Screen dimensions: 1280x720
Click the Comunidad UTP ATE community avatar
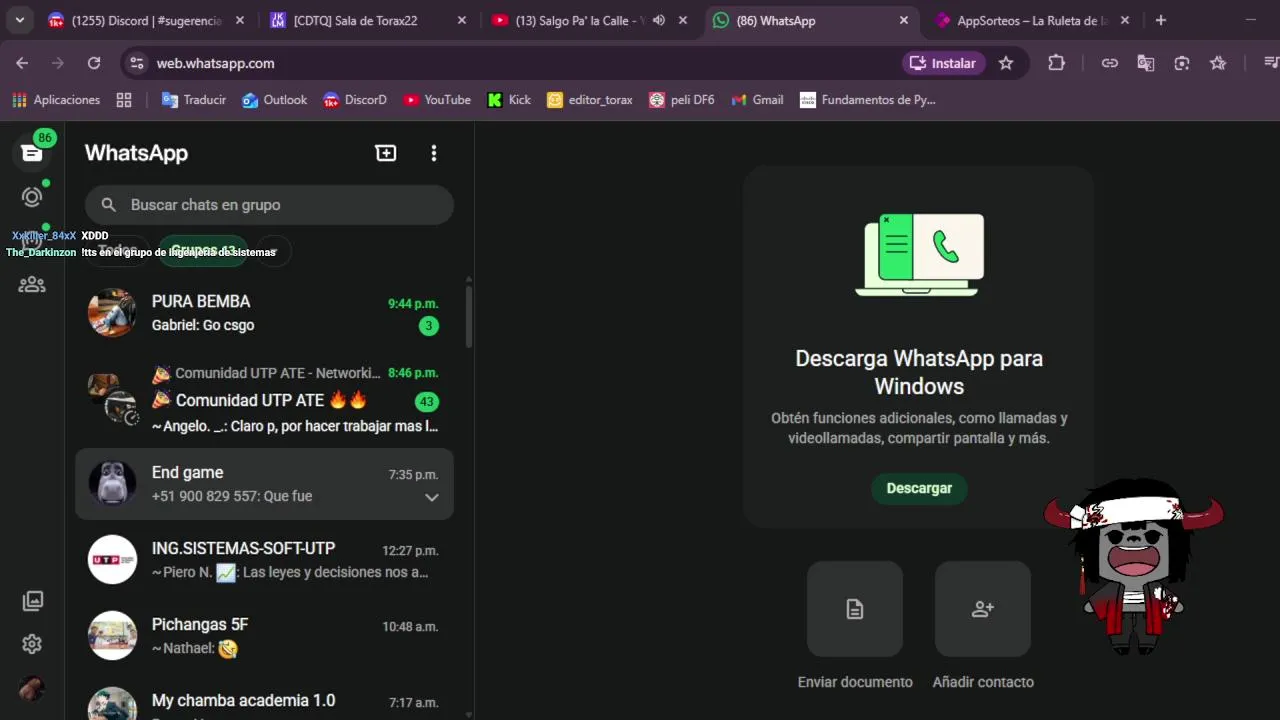112,398
